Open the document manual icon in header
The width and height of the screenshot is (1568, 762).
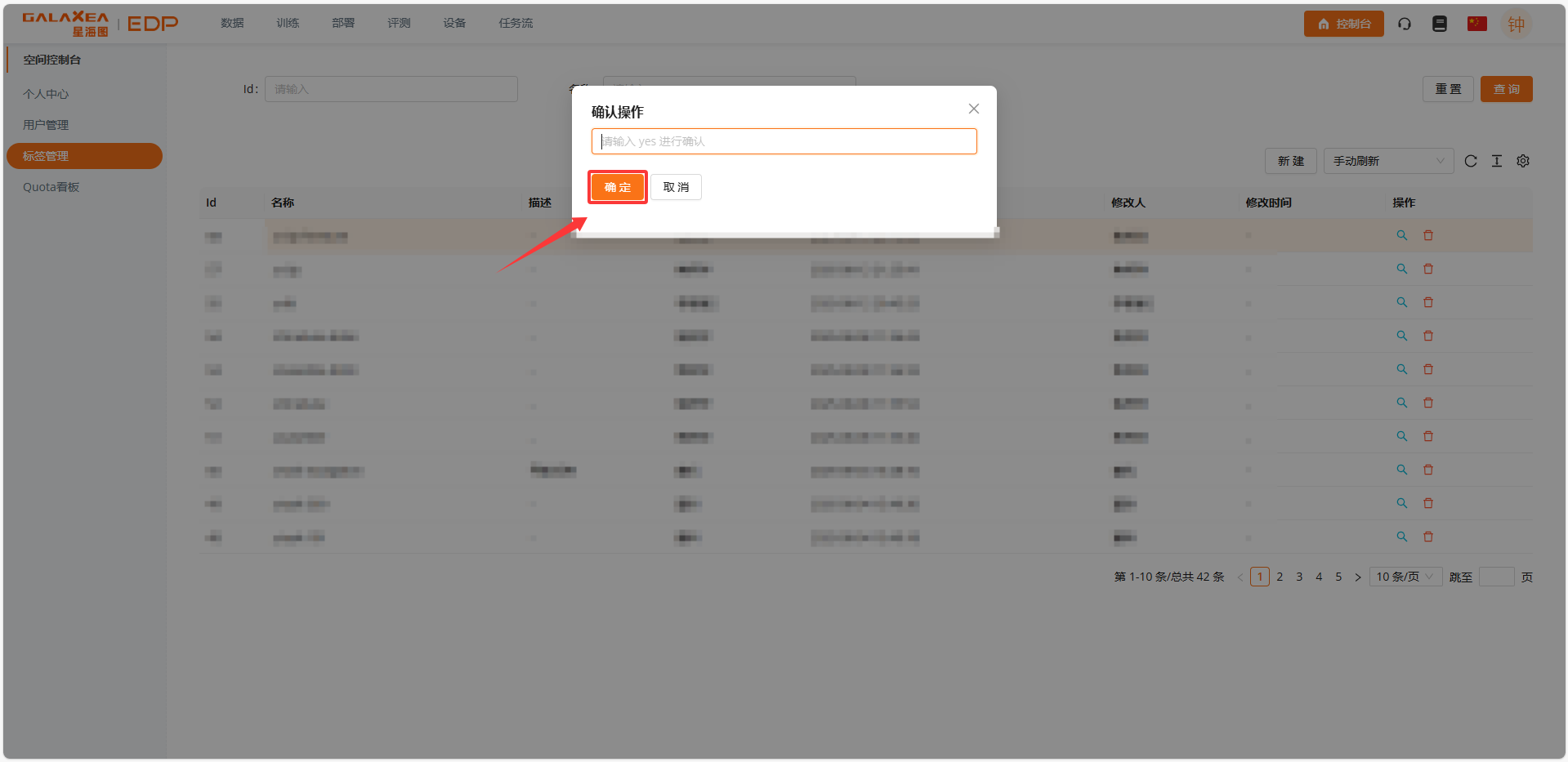1440,24
